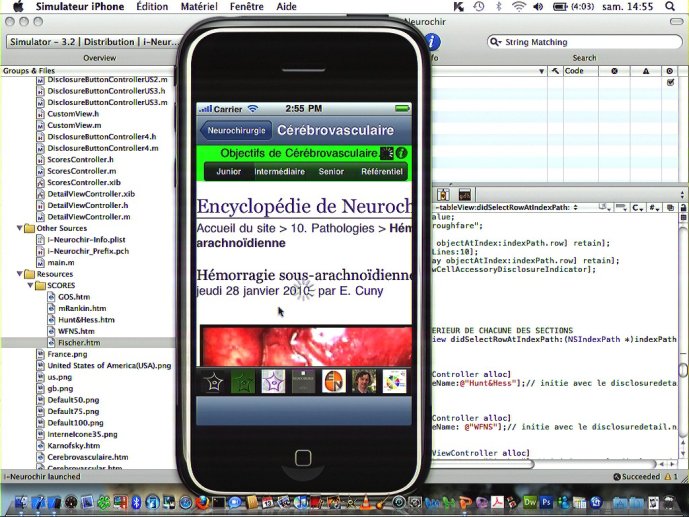Open the C class dropdown in editor bar
The width and height of the screenshot is (689, 517).
[638, 207]
